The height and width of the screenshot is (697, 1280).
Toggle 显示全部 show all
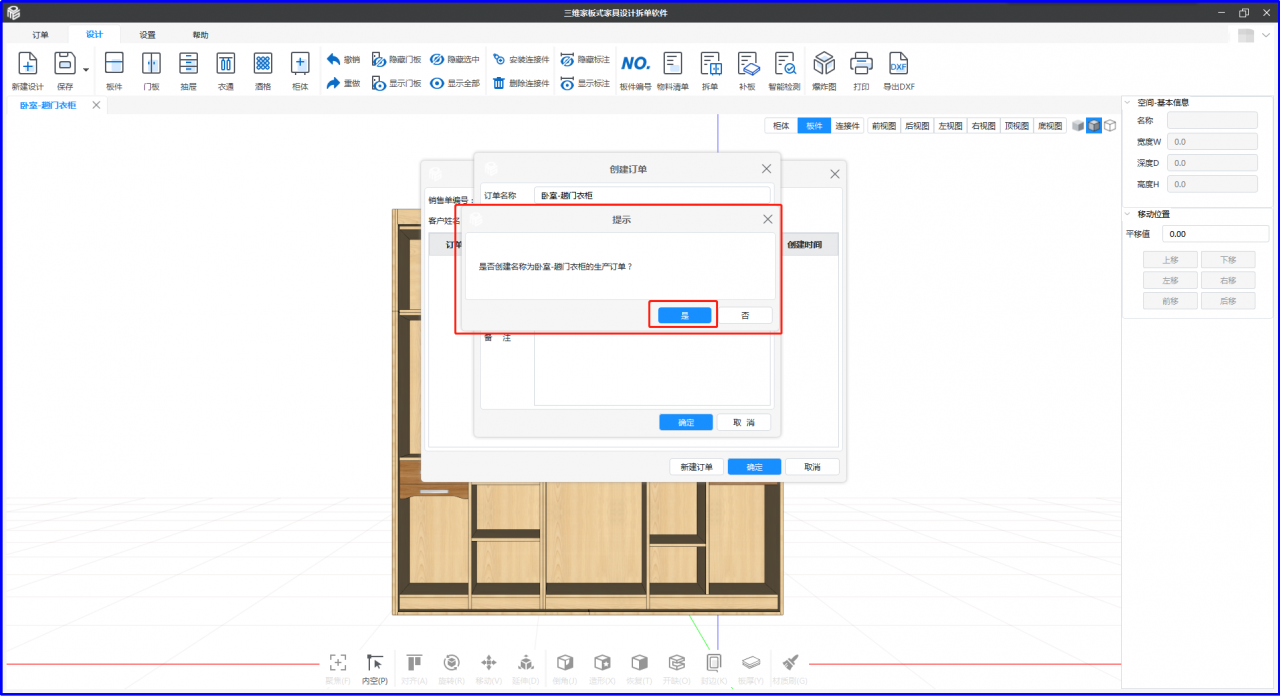point(455,83)
